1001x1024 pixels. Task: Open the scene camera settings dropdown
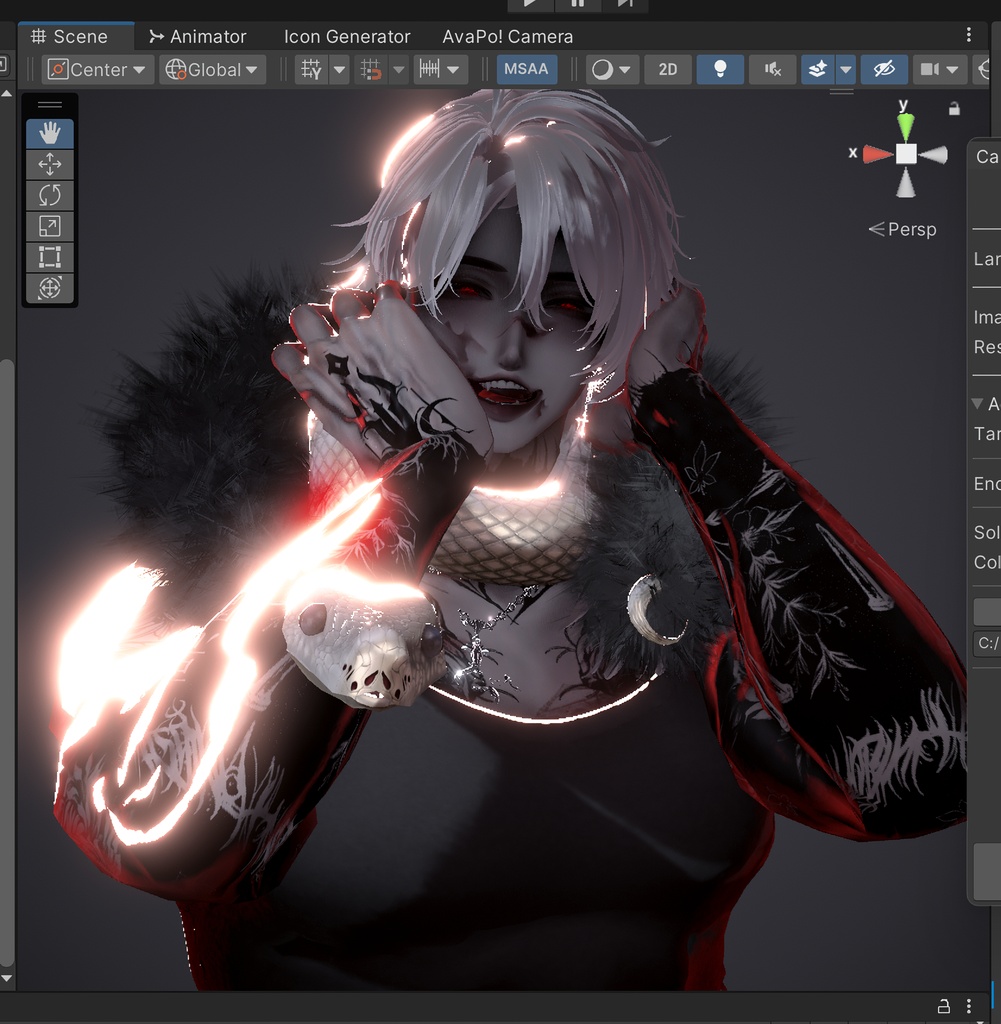[939, 69]
